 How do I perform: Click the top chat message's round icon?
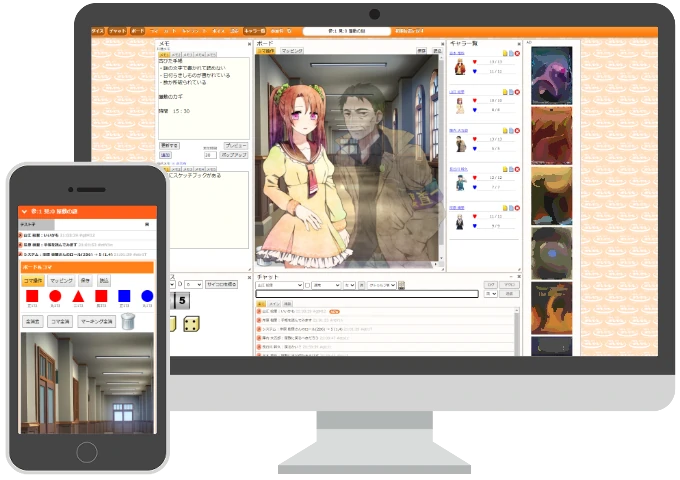tap(259, 311)
